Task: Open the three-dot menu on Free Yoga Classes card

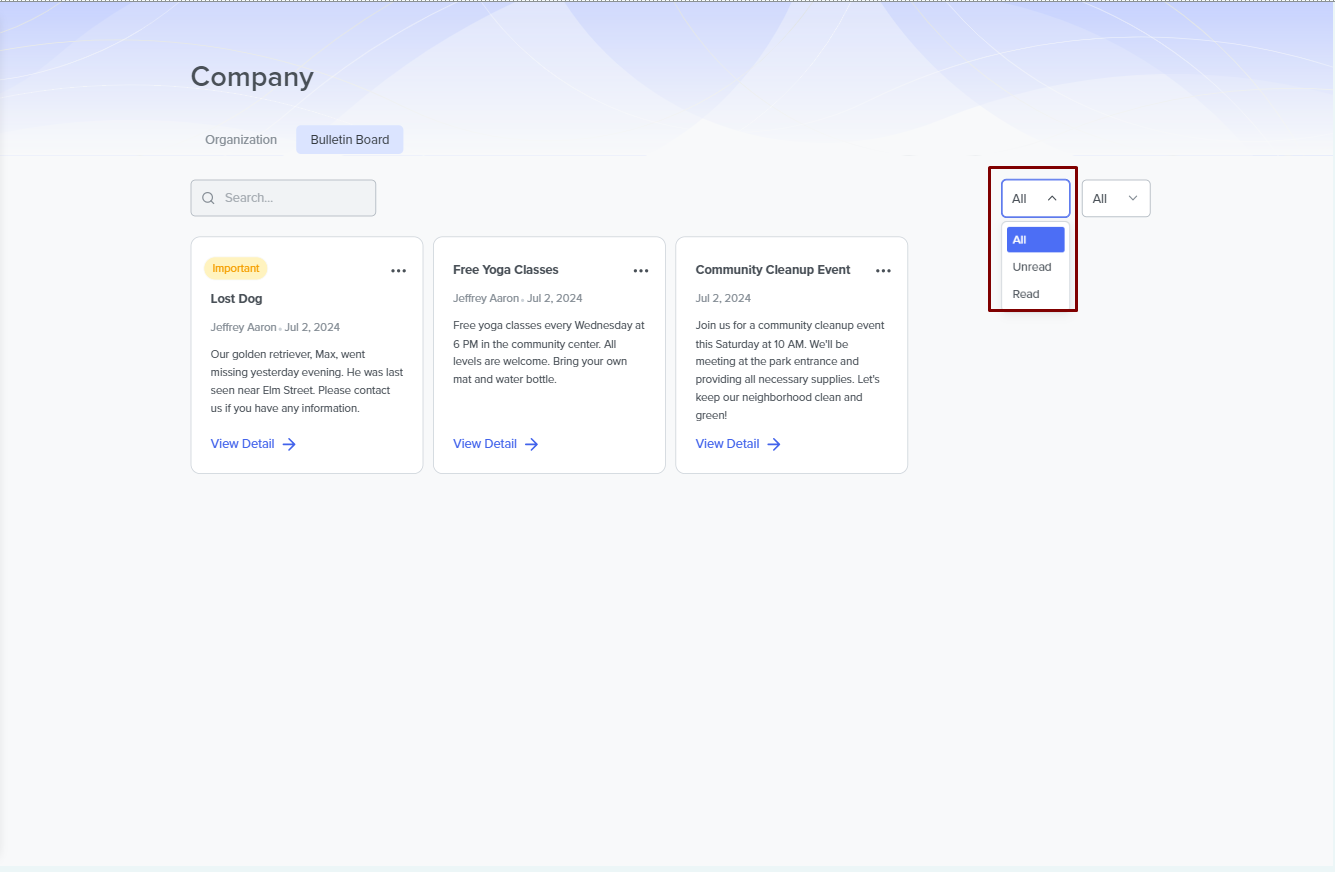Action: point(641,271)
